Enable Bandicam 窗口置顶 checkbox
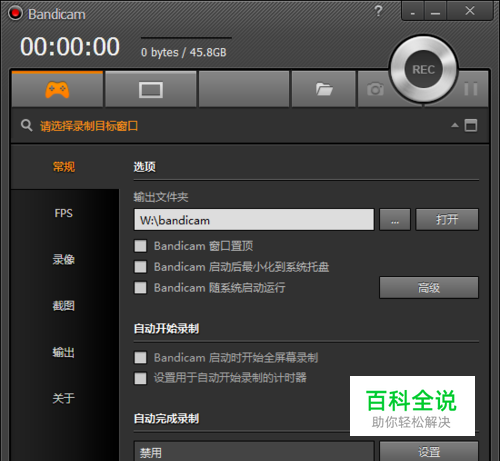 [x=140, y=246]
